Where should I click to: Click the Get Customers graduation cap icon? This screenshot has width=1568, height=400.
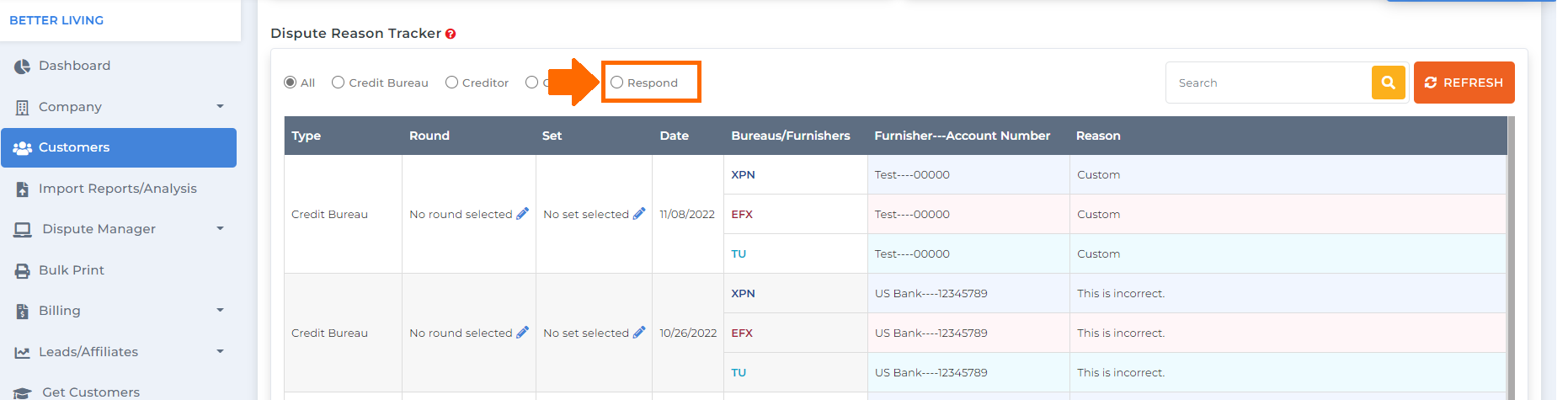point(23,393)
